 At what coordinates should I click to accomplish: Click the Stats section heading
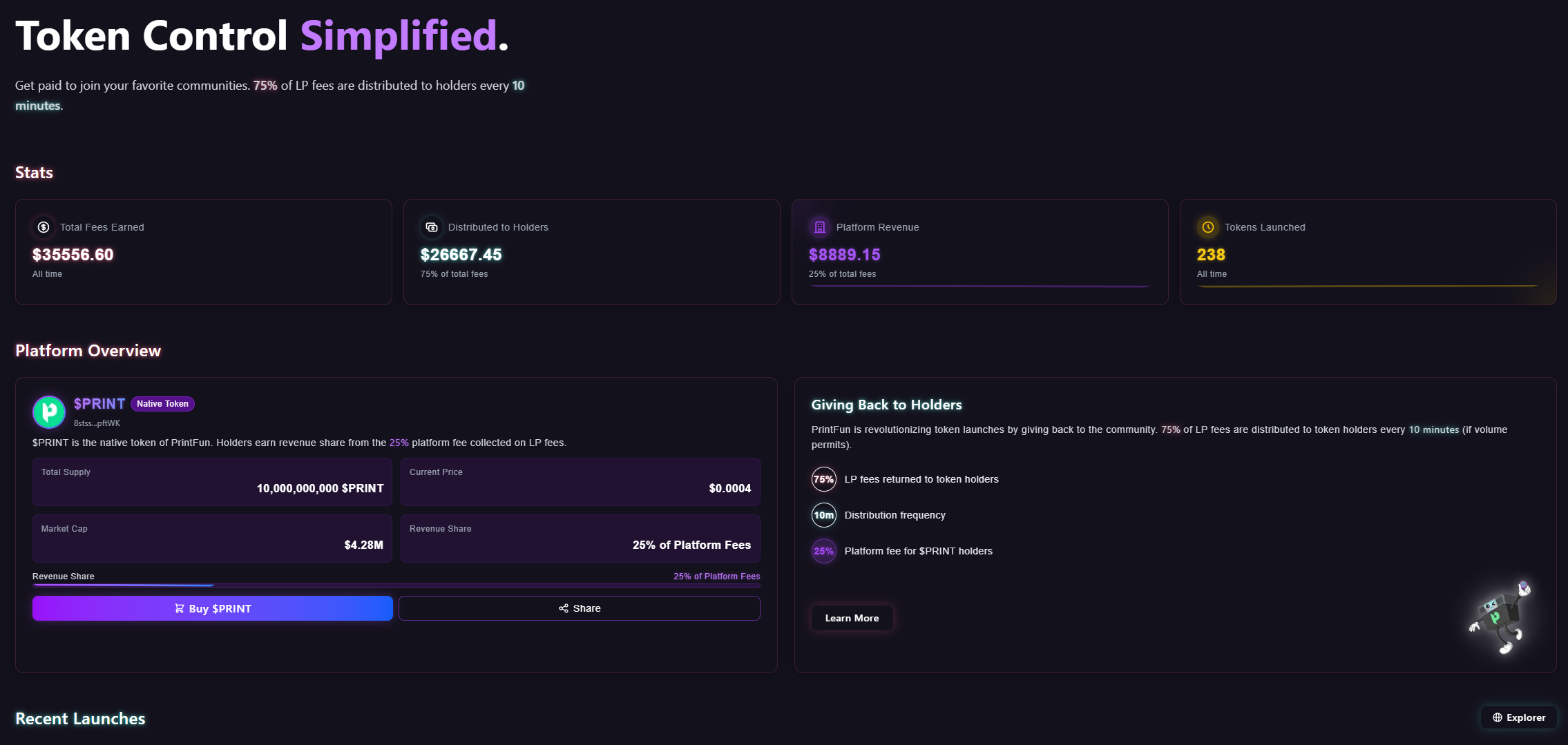tap(33, 173)
